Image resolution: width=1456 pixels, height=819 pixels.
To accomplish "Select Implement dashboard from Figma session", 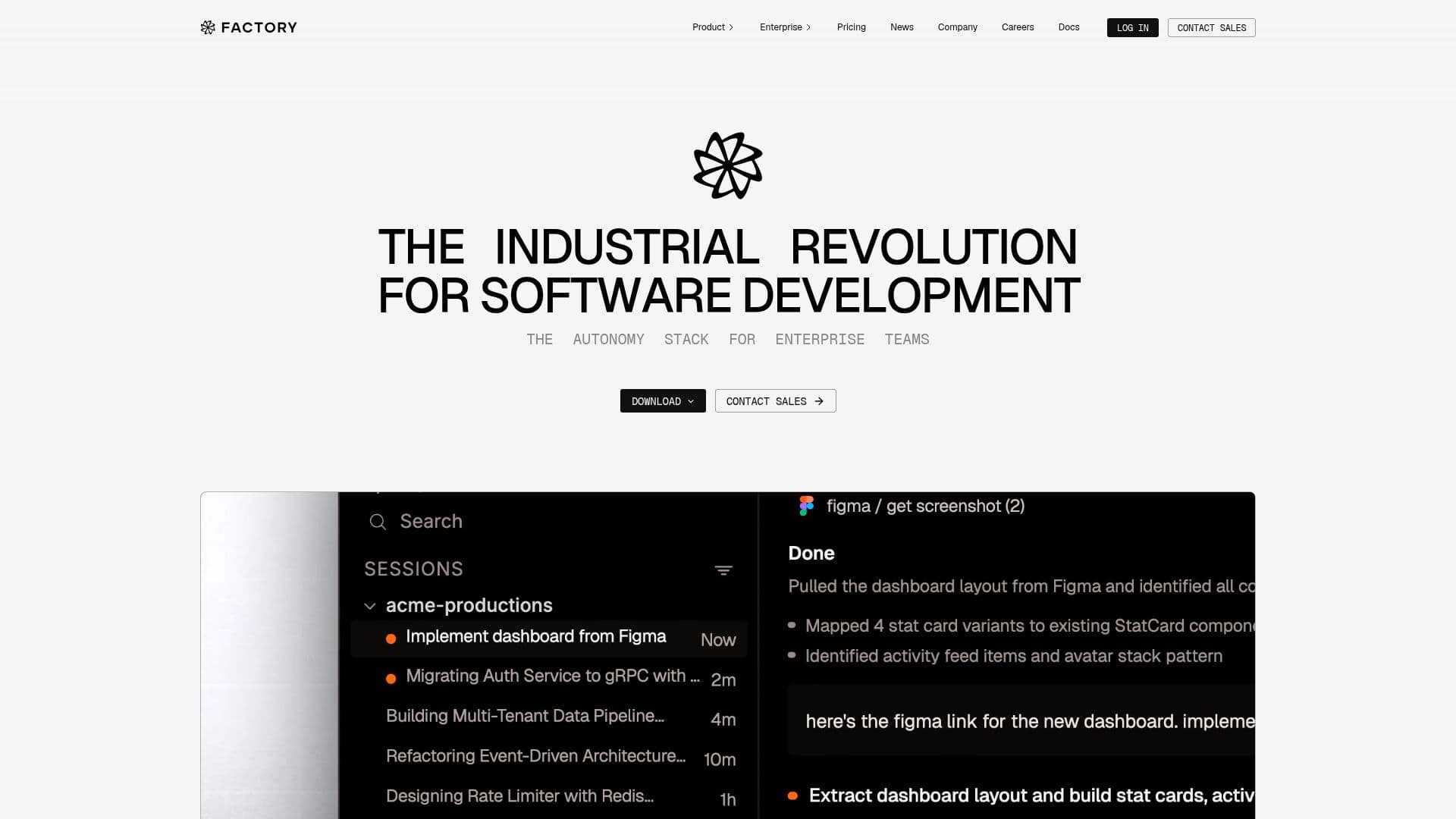I will [x=548, y=639].
